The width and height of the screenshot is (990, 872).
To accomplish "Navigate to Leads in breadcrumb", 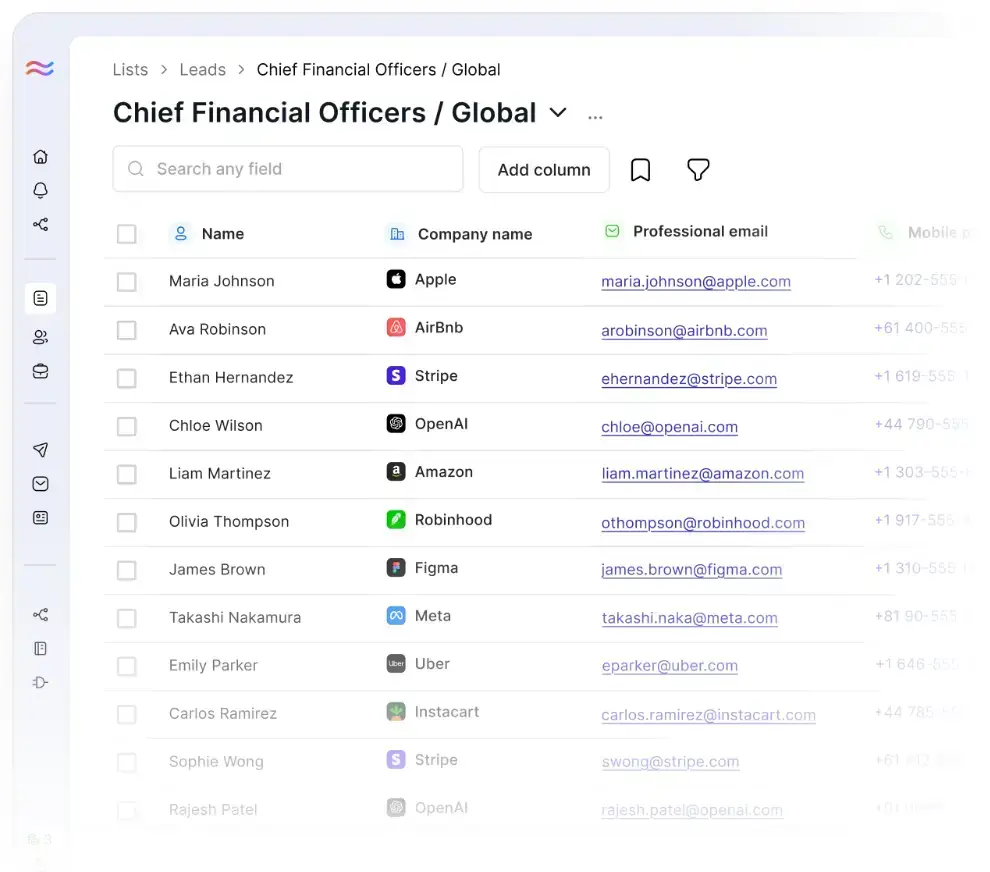I will [202, 70].
